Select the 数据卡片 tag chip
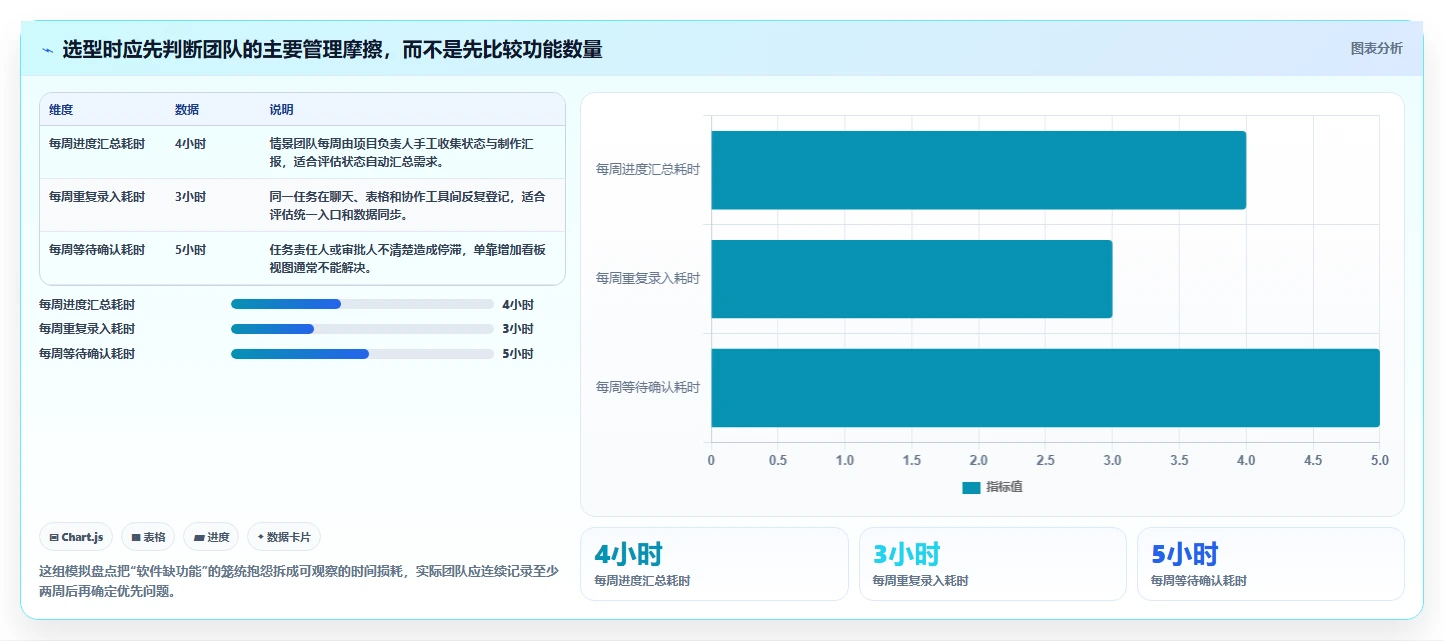 point(284,537)
